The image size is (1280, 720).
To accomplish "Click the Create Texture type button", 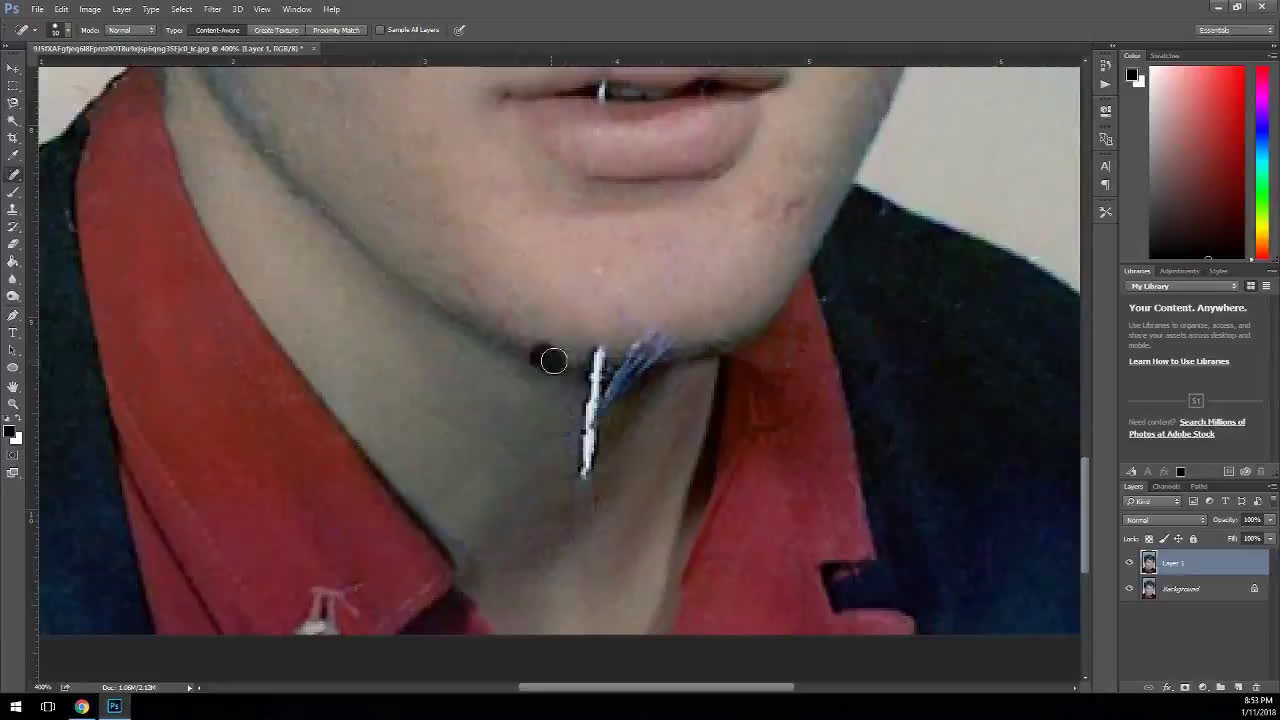I will click(x=276, y=30).
